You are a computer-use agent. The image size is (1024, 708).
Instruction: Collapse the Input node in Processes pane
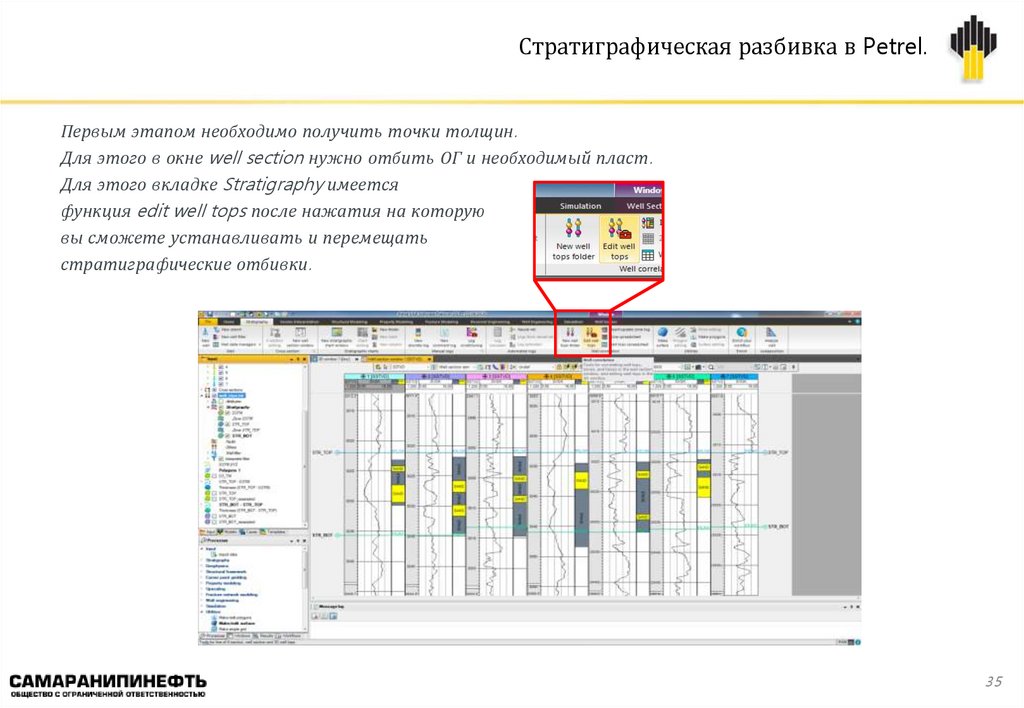point(202,549)
